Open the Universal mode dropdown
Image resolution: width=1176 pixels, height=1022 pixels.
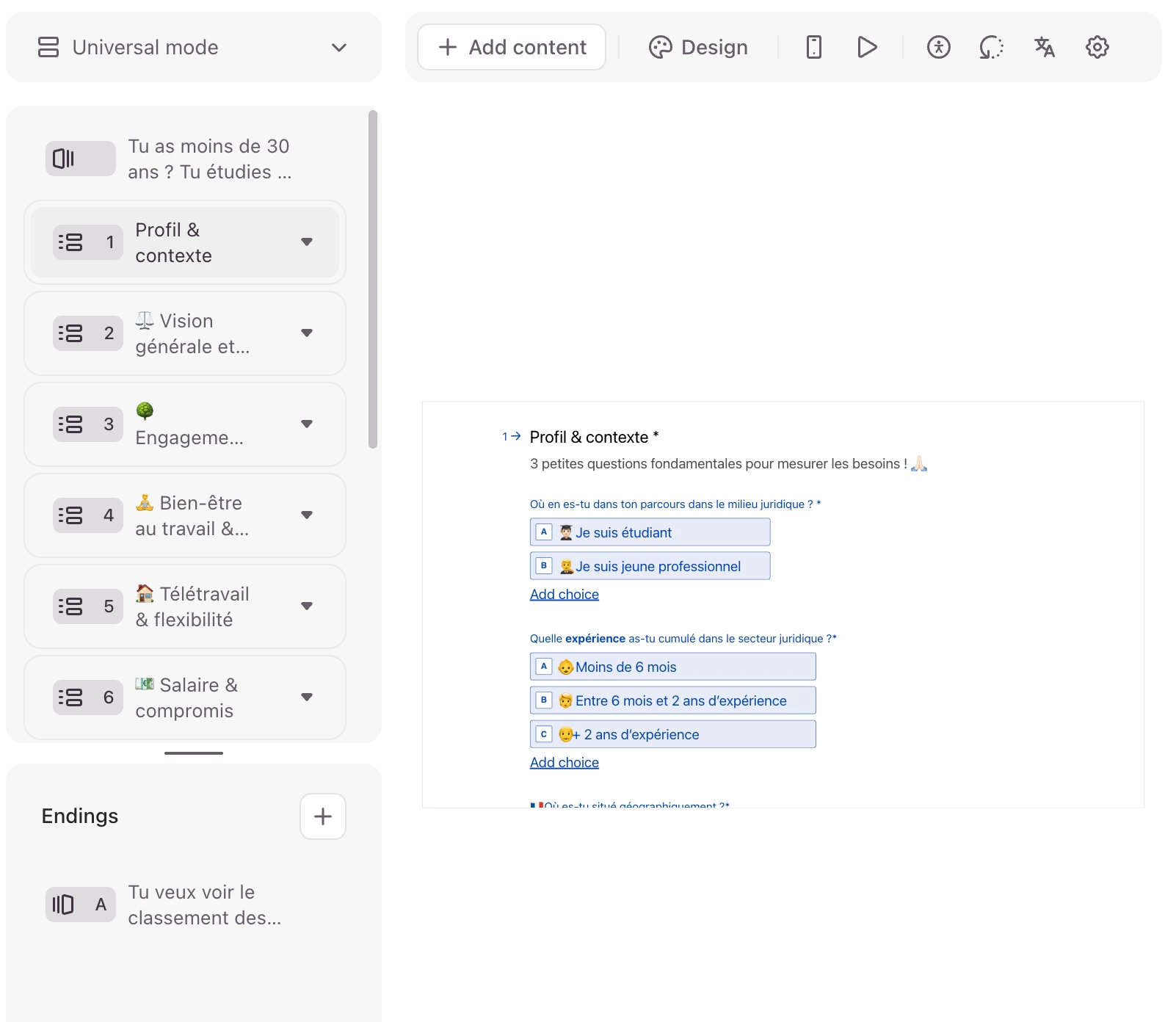point(193,47)
